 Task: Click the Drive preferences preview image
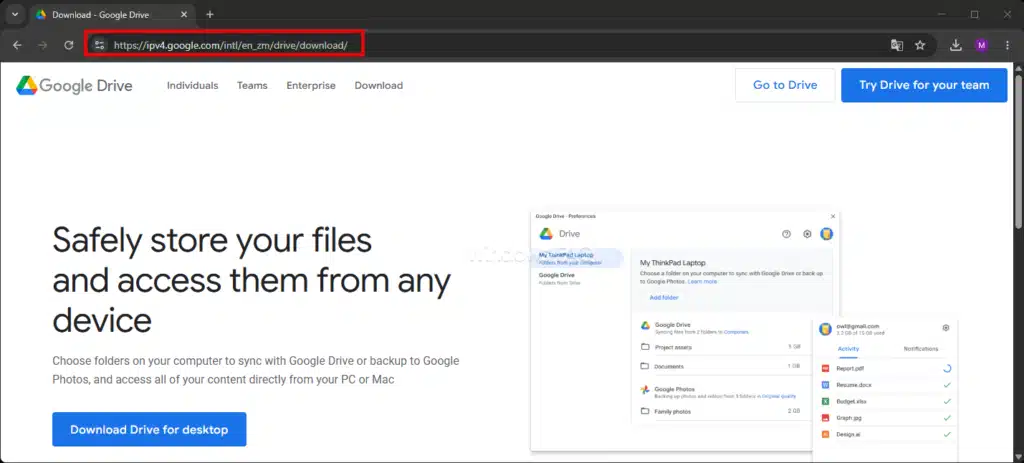pyautogui.click(x=744, y=334)
